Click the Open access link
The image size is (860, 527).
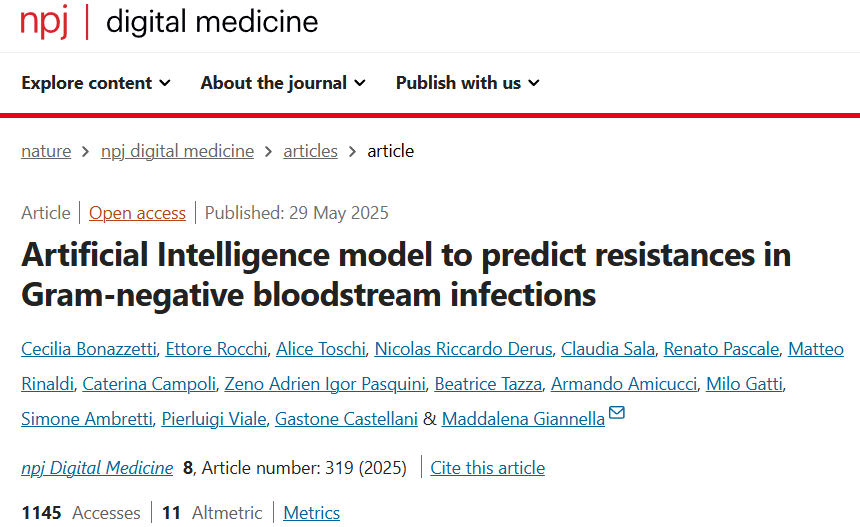[137, 213]
